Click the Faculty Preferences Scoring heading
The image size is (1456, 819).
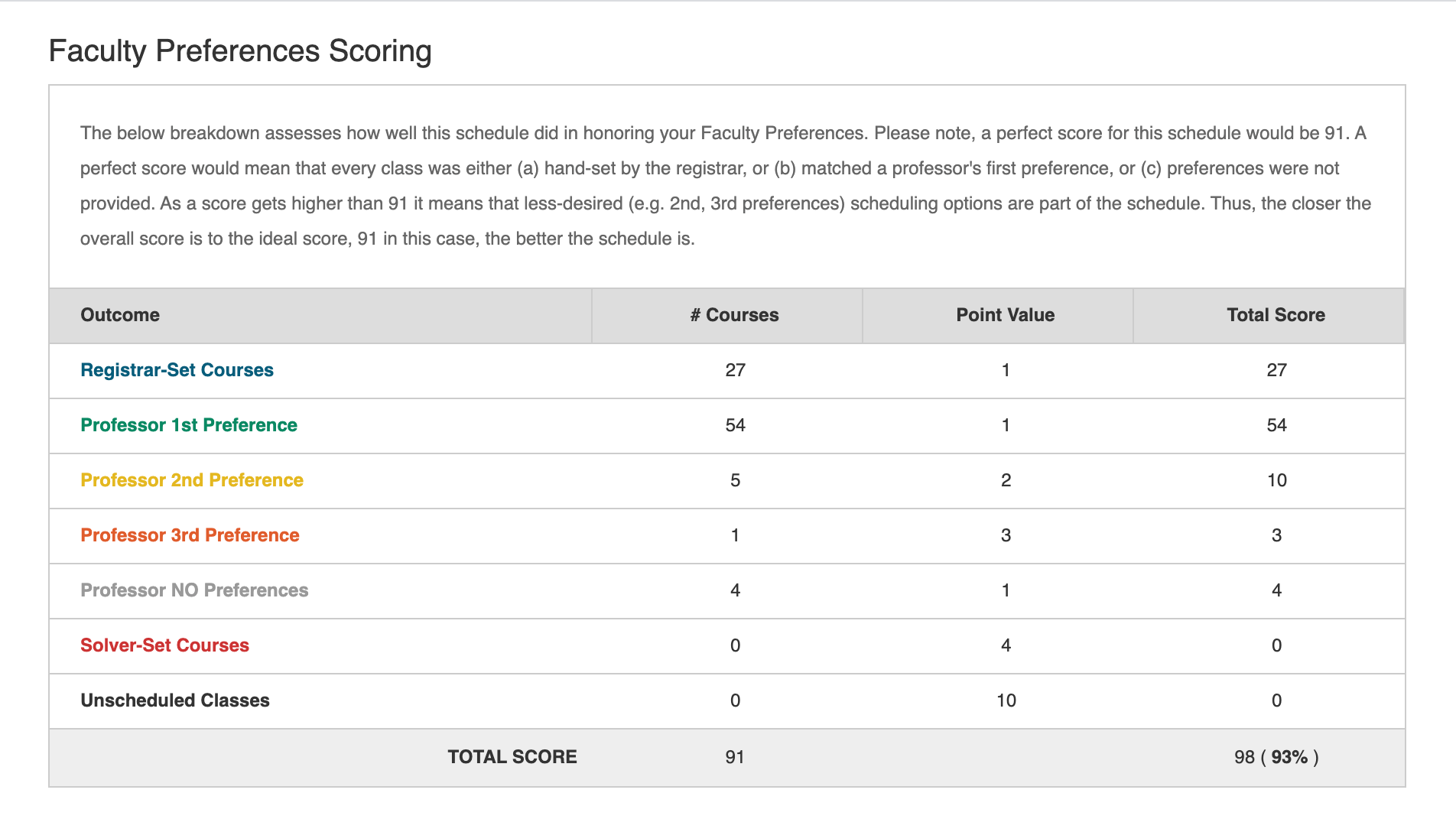[x=240, y=51]
